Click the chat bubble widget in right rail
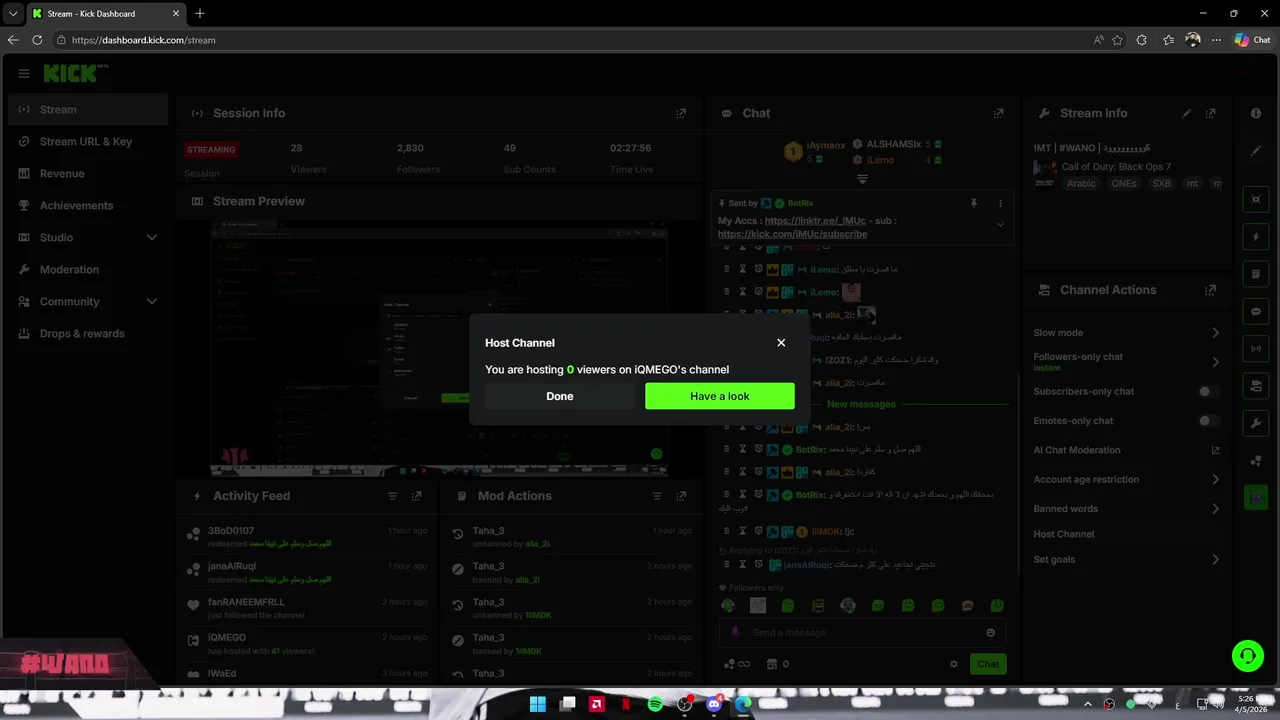The height and width of the screenshot is (720, 1280). (x=1256, y=311)
